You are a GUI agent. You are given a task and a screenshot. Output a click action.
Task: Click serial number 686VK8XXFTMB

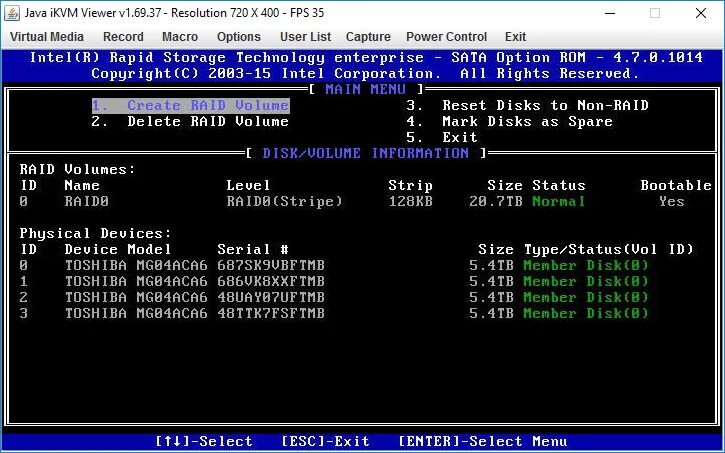(x=270, y=282)
